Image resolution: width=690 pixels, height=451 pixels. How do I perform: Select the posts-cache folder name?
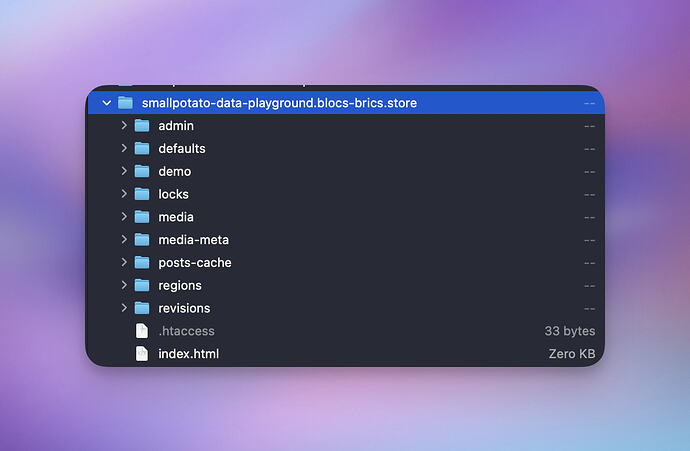(x=195, y=263)
